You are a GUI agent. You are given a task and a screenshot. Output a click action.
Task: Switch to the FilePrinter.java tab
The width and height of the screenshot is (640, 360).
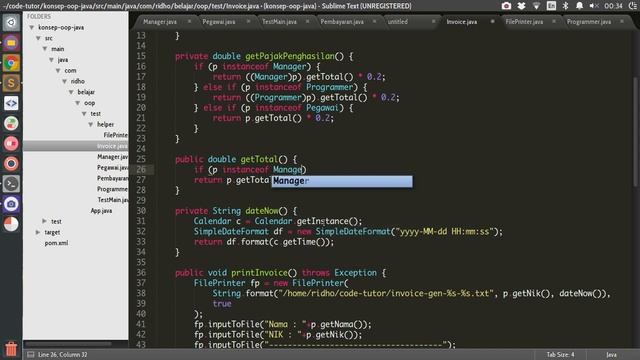(x=524, y=22)
